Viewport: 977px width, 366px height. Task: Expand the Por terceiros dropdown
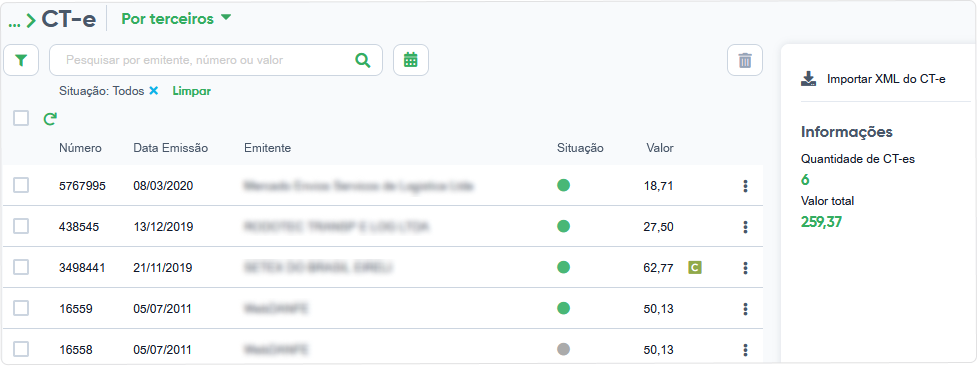coord(176,19)
